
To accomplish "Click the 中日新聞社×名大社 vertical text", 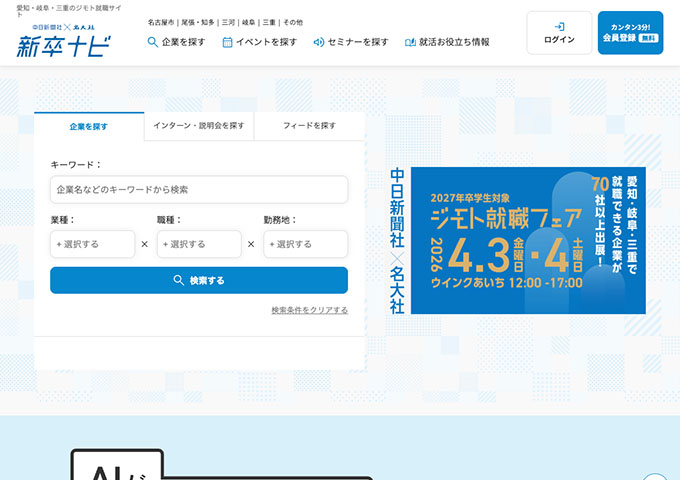I will tap(397, 241).
